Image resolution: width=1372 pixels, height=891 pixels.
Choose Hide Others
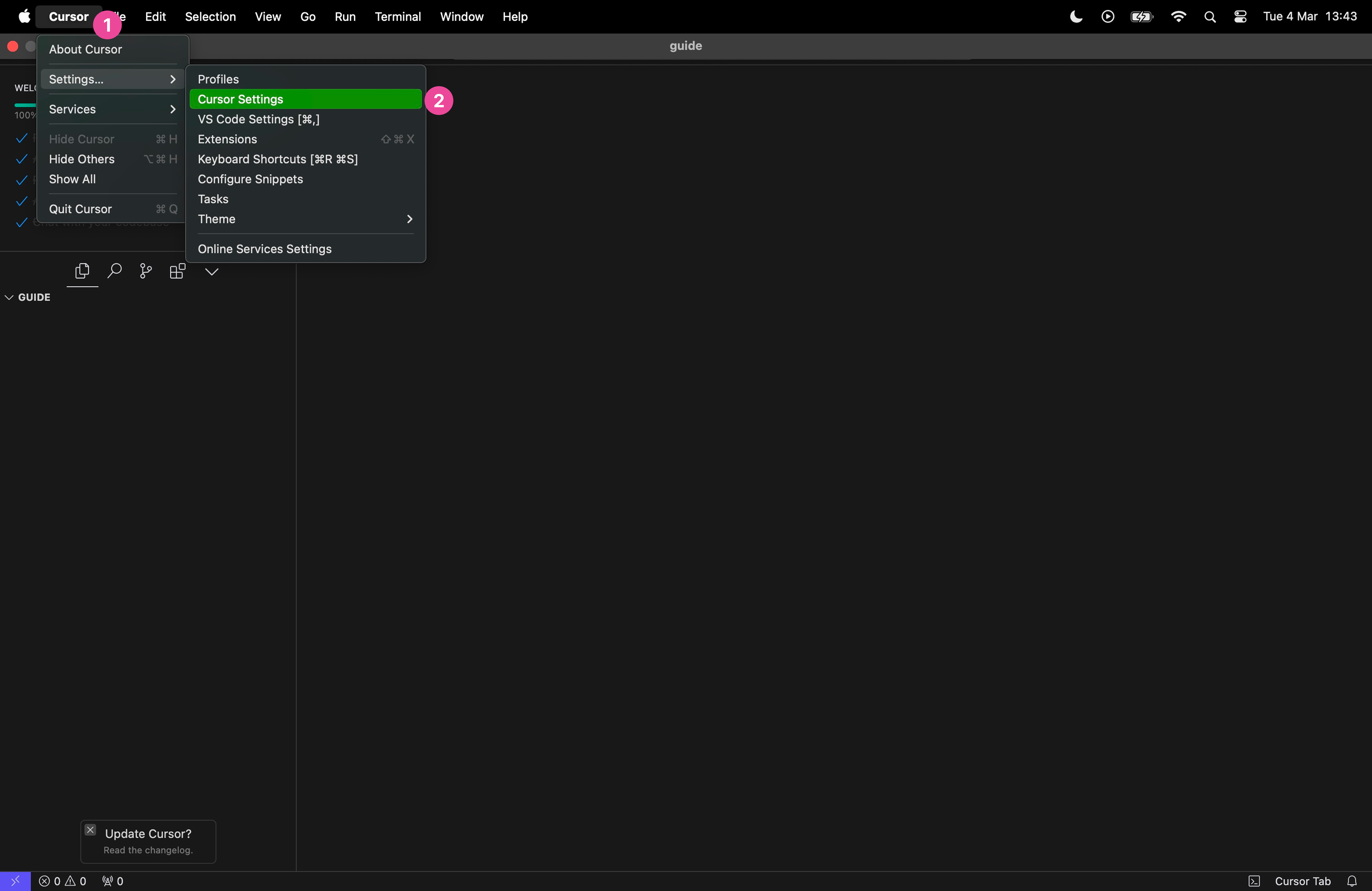[113, 159]
